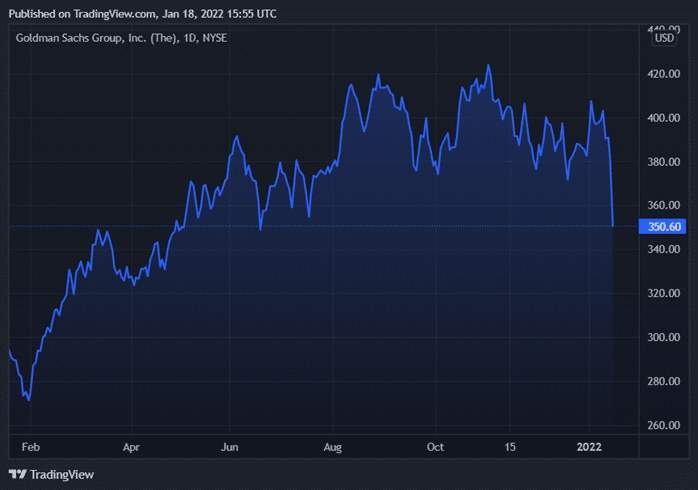Click the TradingView logo icon
Viewport: 698px width, 490px height.
click(18, 474)
